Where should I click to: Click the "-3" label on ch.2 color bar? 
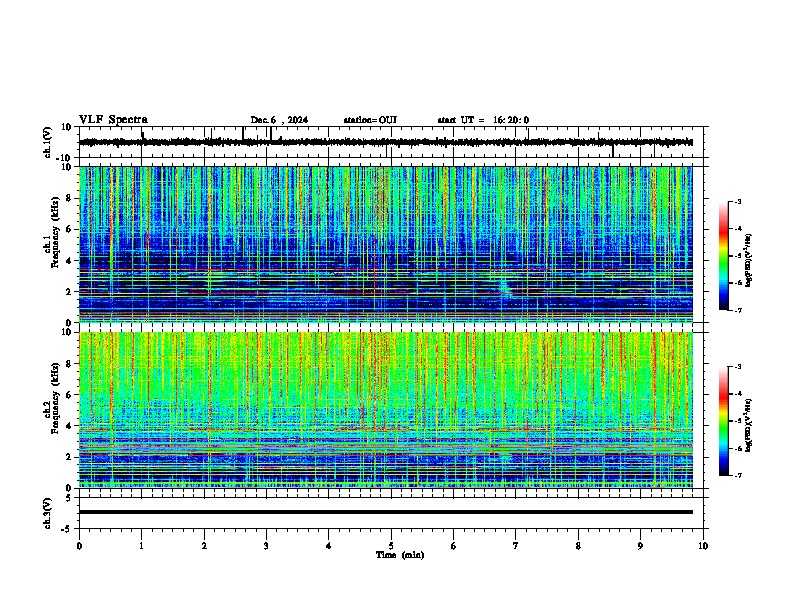pyautogui.click(x=738, y=367)
